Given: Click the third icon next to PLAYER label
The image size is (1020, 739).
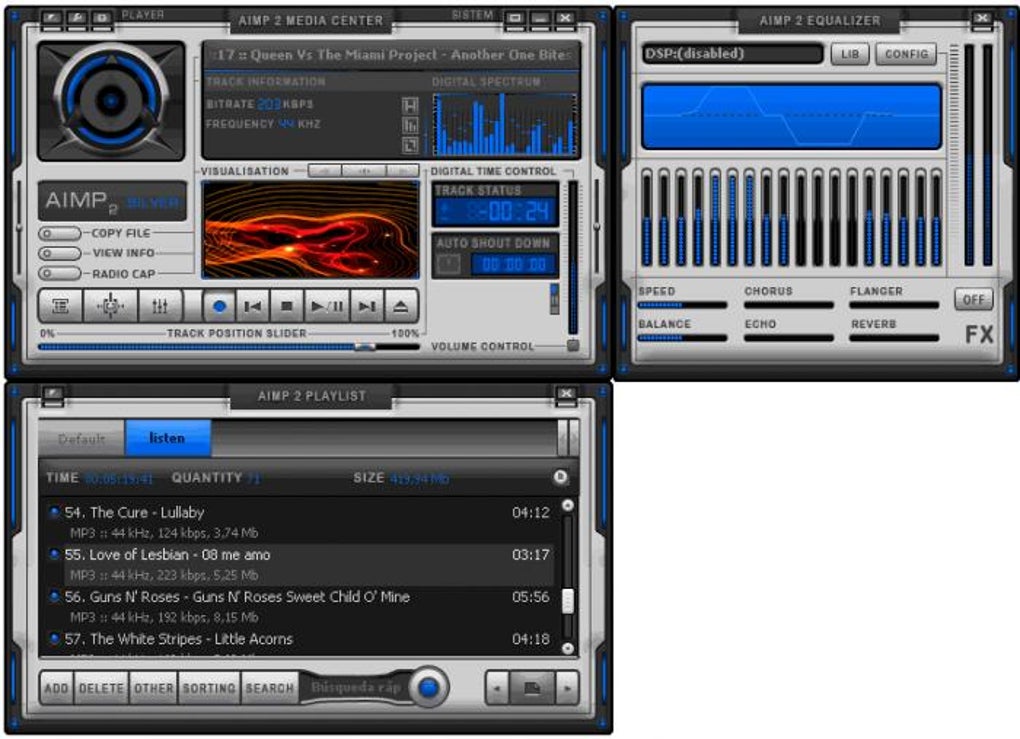Looking at the screenshot, I should tap(102, 18).
